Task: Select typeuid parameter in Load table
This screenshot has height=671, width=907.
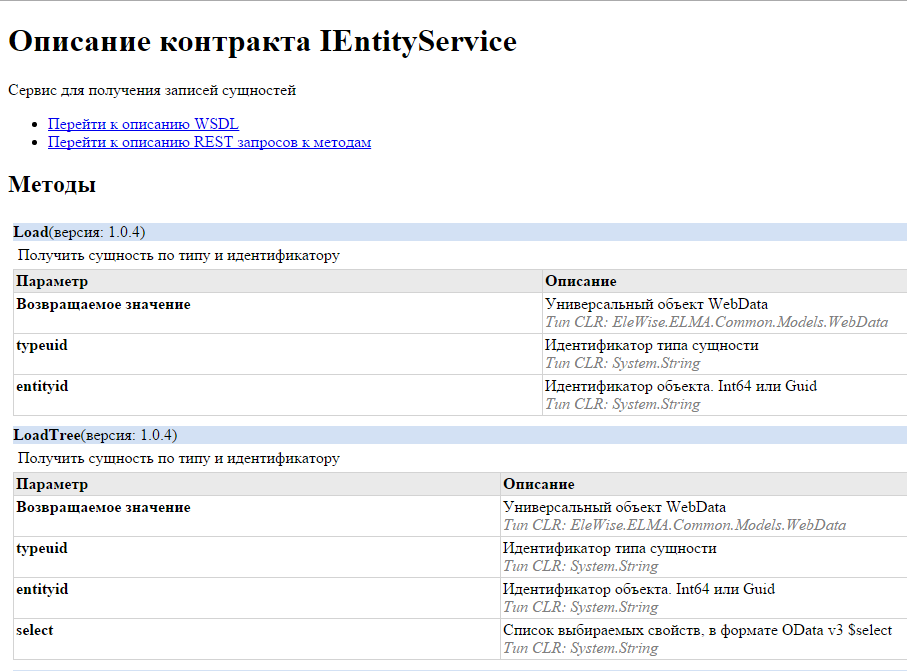Action: (x=42, y=345)
